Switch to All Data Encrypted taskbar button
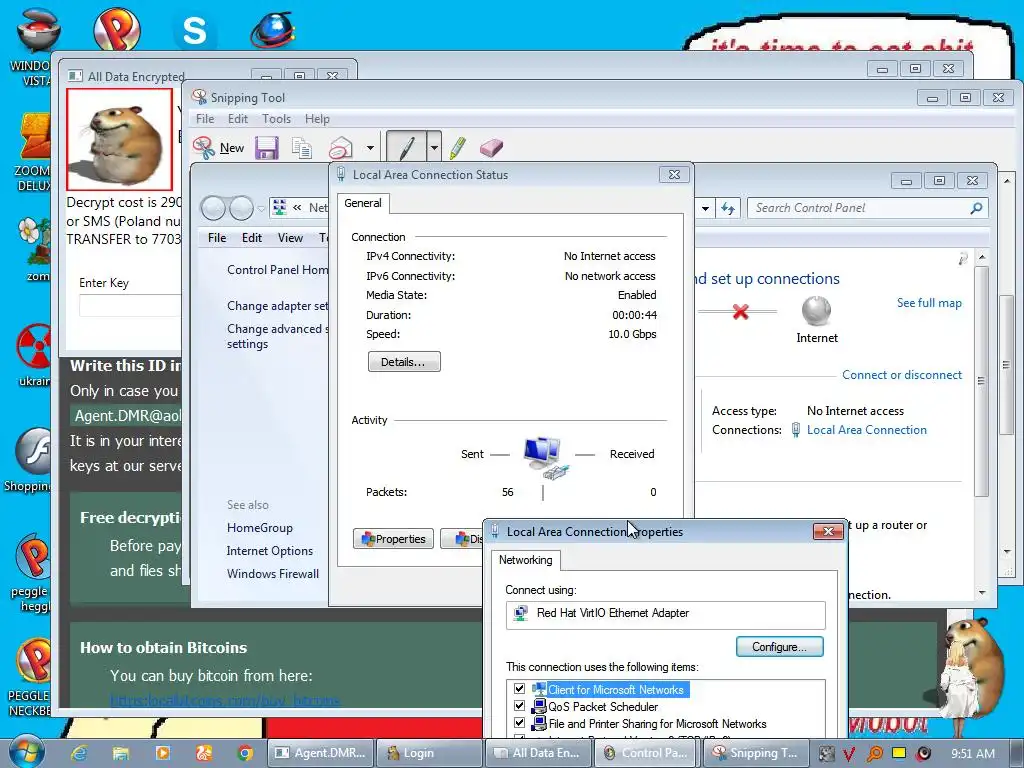Screen dimensions: 1024x768 (538, 753)
